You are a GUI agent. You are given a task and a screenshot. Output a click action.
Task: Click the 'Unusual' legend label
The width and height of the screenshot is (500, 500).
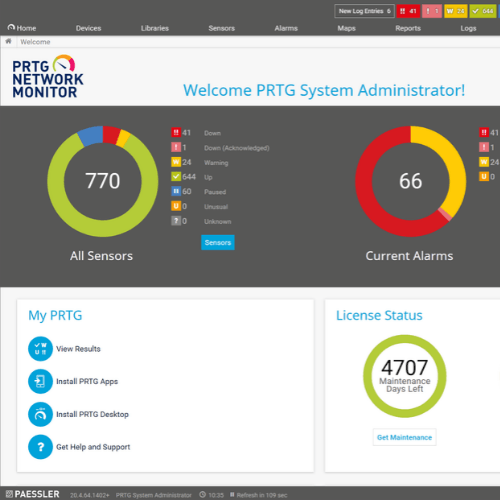click(216, 207)
